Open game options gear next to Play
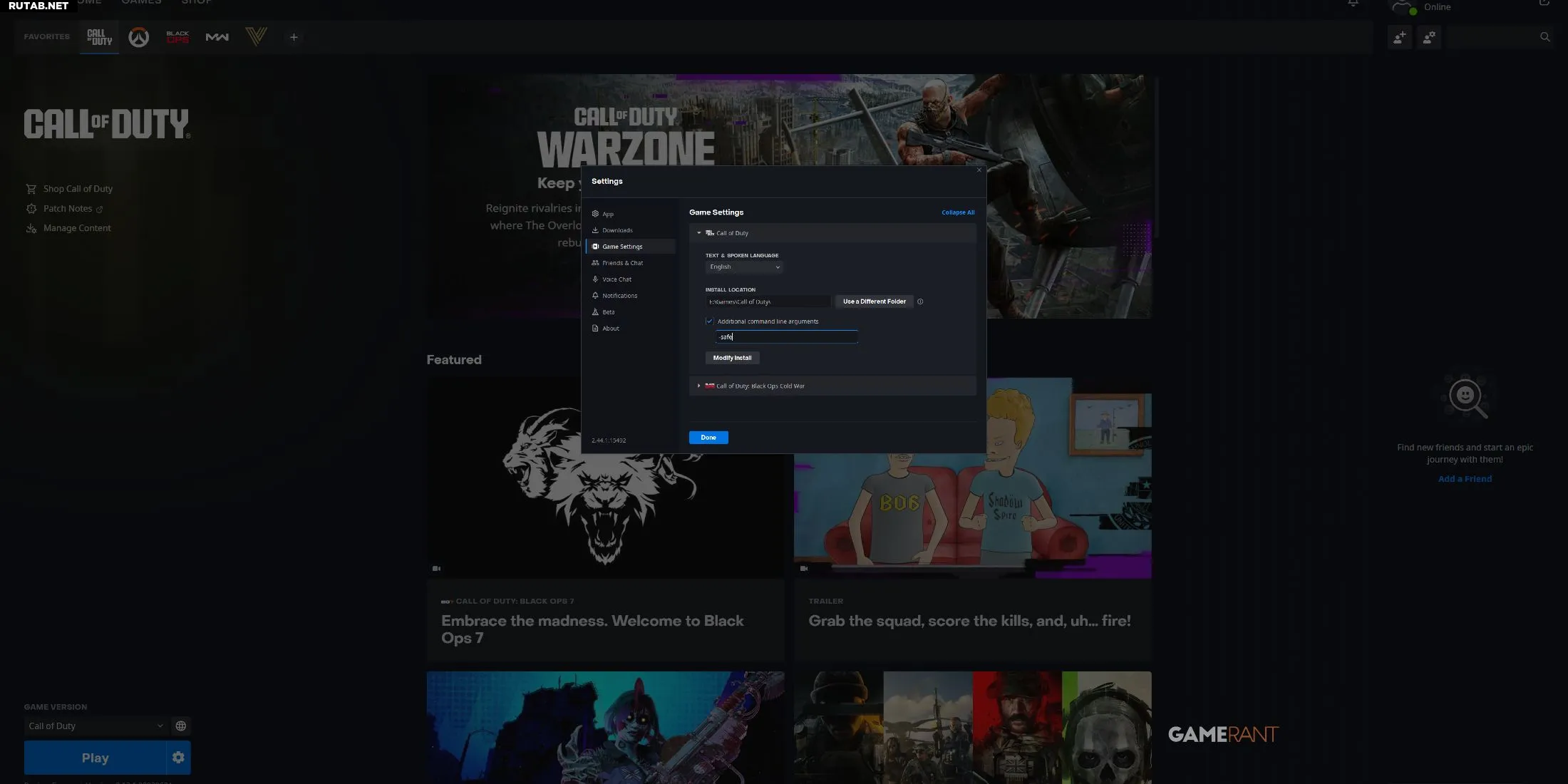The width and height of the screenshot is (1568, 784). [x=178, y=758]
